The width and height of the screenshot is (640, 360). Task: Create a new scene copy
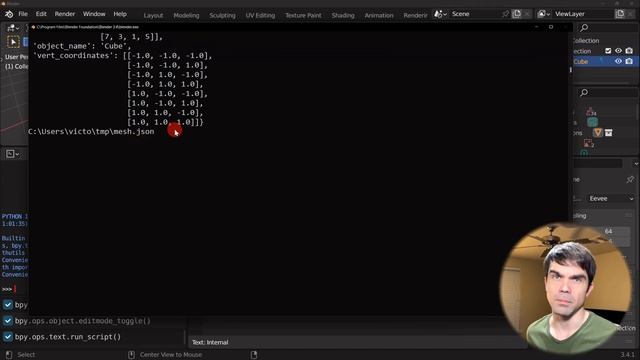pos(517,14)
